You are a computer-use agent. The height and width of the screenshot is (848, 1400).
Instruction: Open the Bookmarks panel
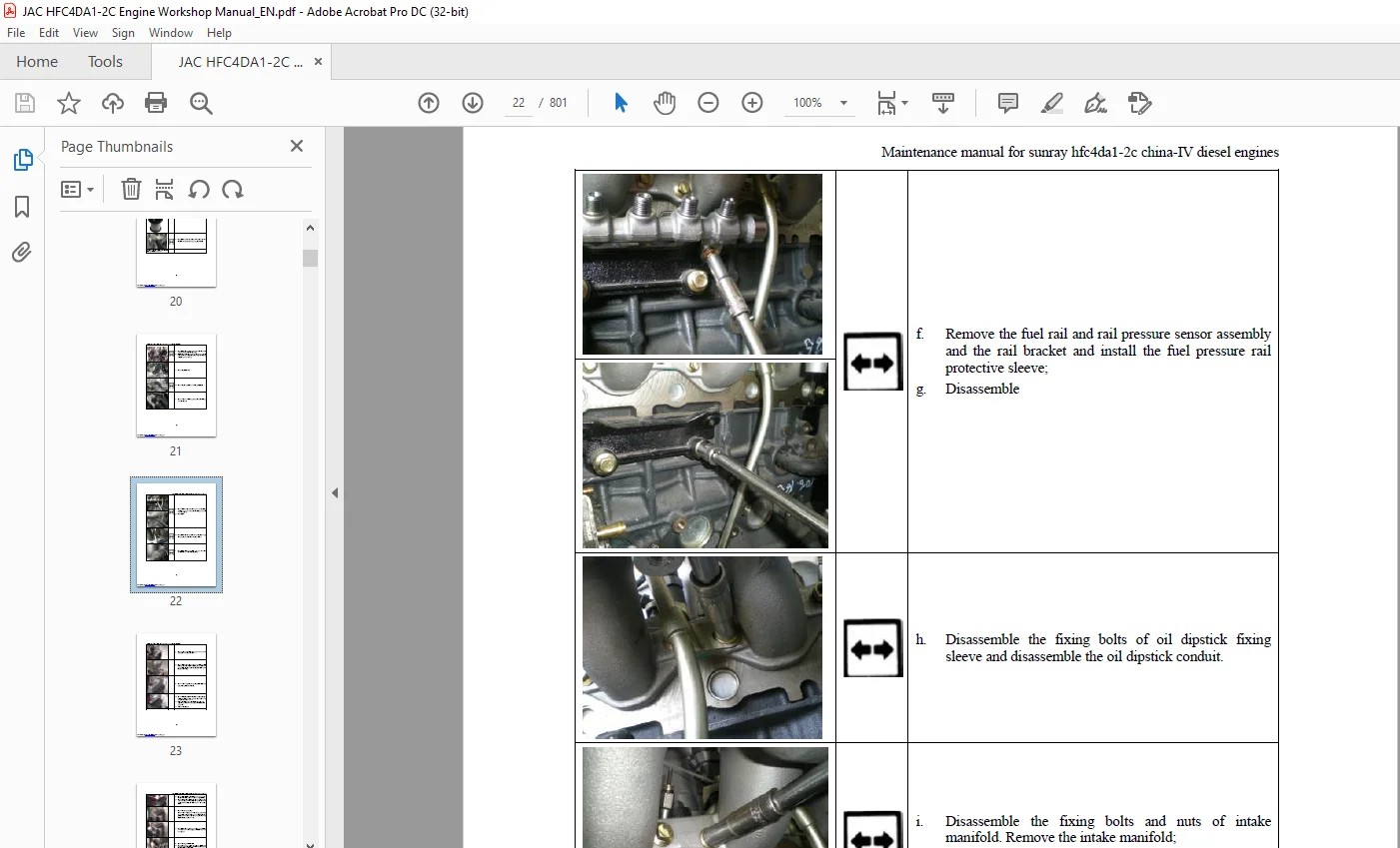22,207
